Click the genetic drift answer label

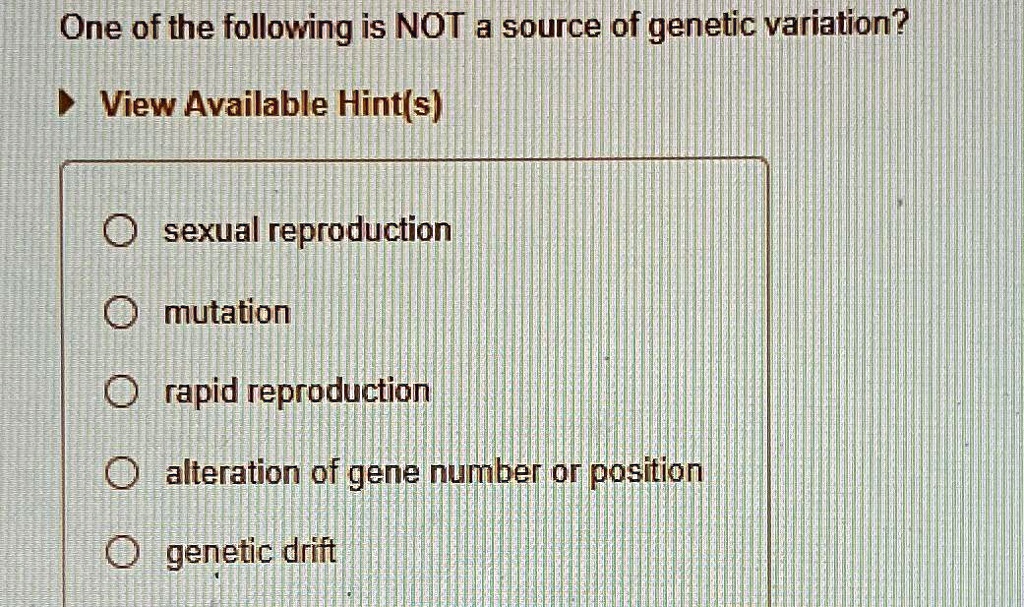point(249,549)
